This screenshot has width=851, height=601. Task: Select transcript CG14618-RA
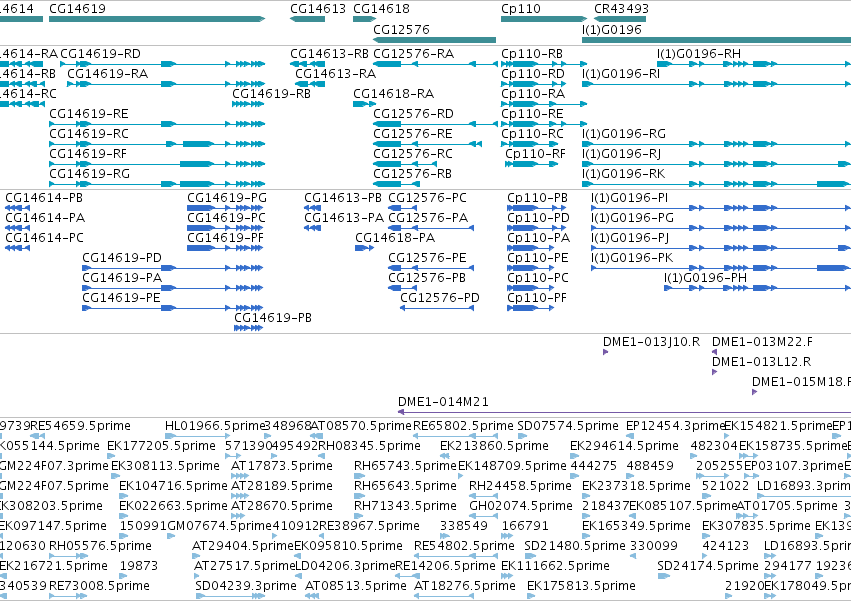(364, 104)
